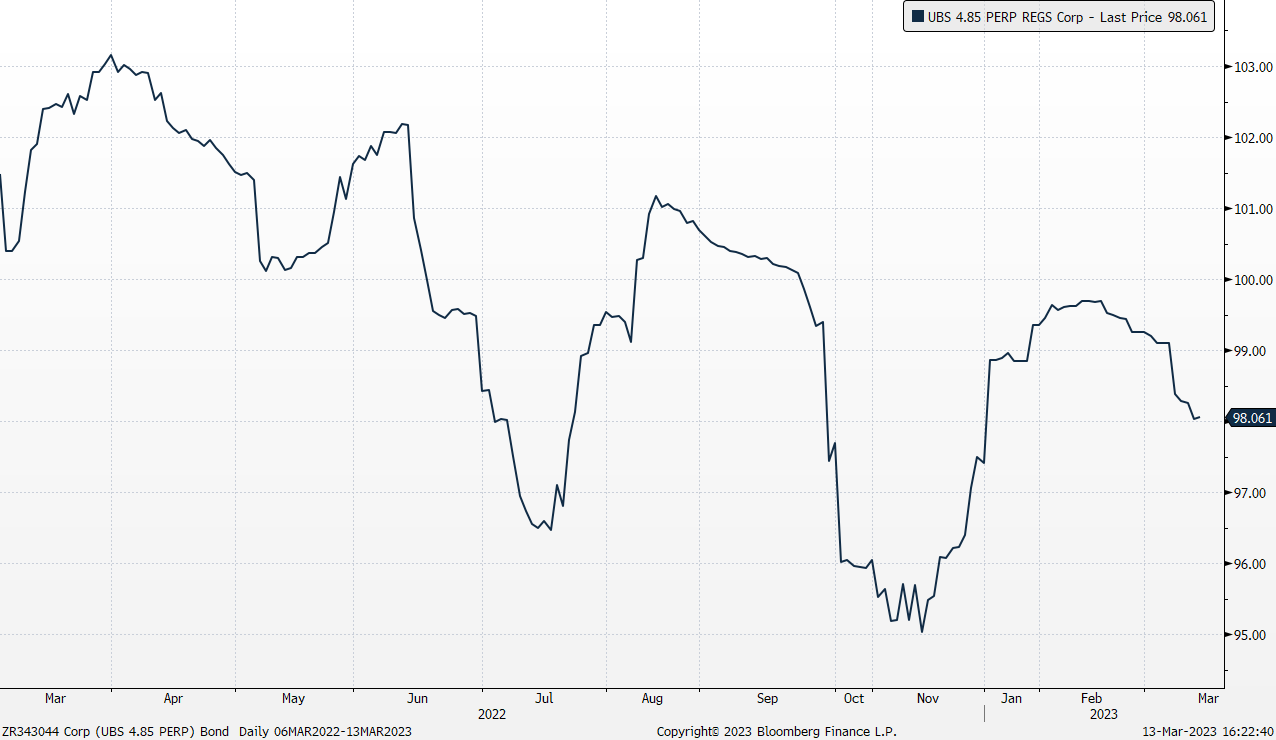Click the Feb month label on the x-axis
This screenshot has width=1276, height=740.
pyautogui.click(x=1091, y=698)
